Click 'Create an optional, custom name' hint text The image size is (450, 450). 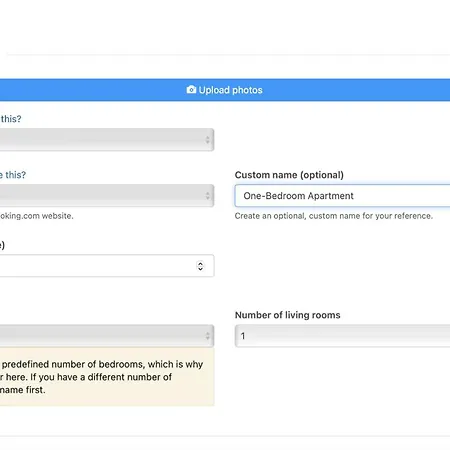tap(334, 216)
